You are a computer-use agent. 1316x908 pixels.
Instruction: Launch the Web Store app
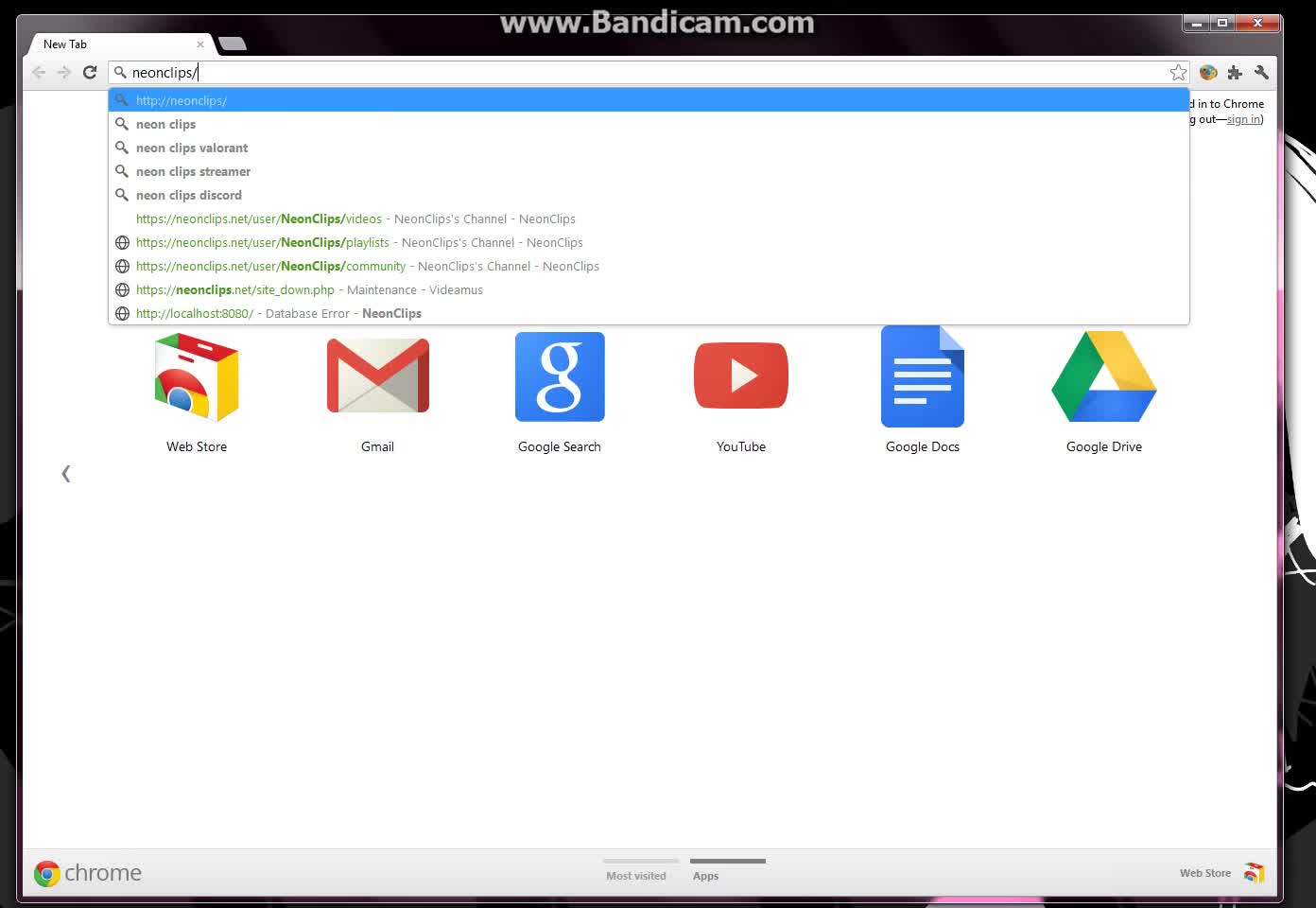197,391
